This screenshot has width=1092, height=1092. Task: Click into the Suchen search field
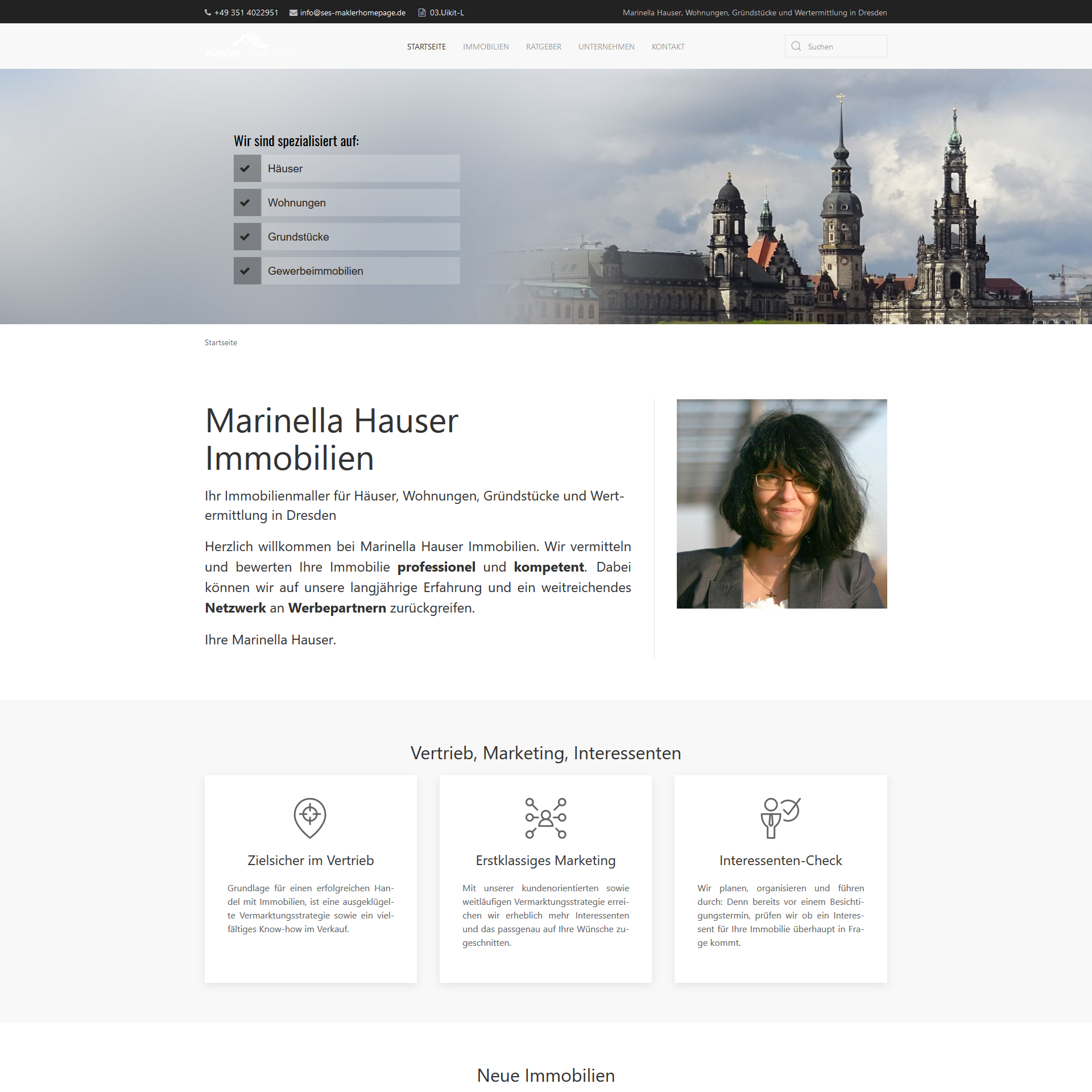[845, 47]
